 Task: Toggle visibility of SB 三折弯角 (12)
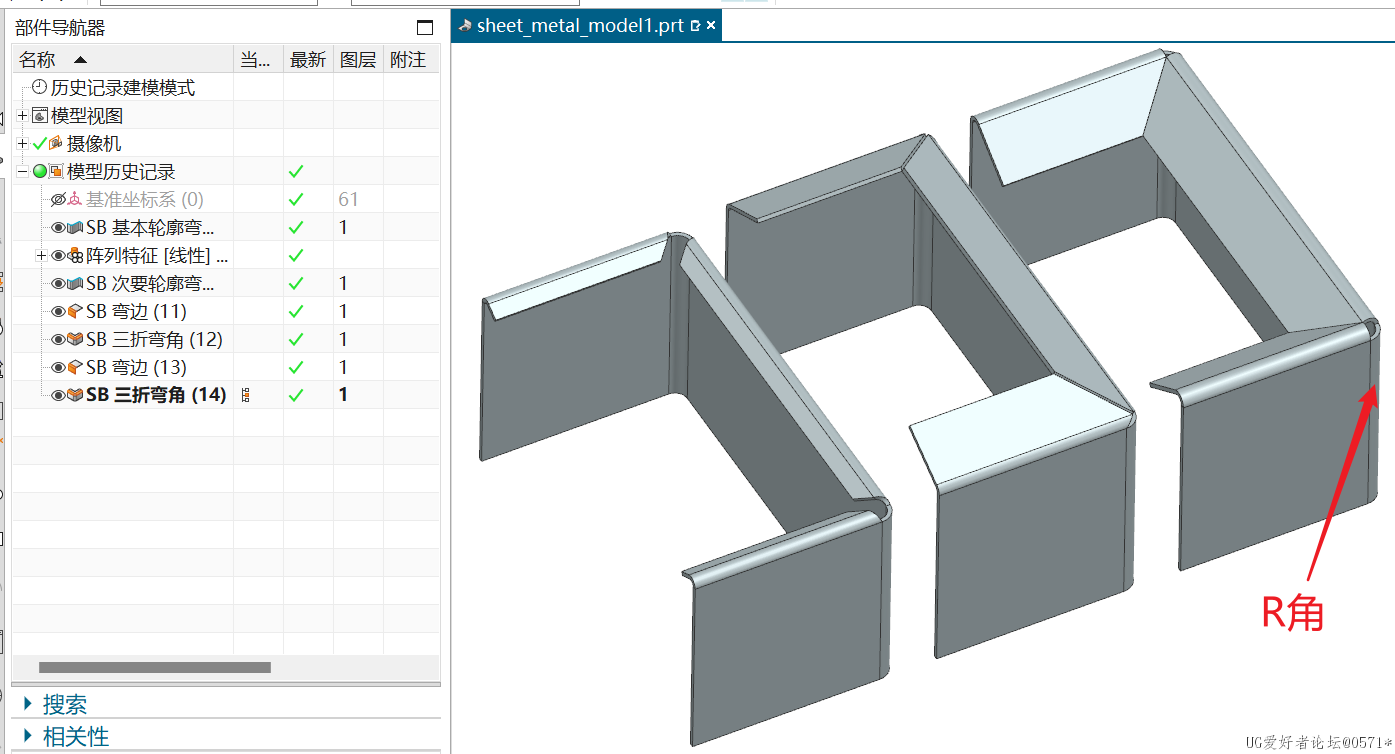click(x=58, y=340)
